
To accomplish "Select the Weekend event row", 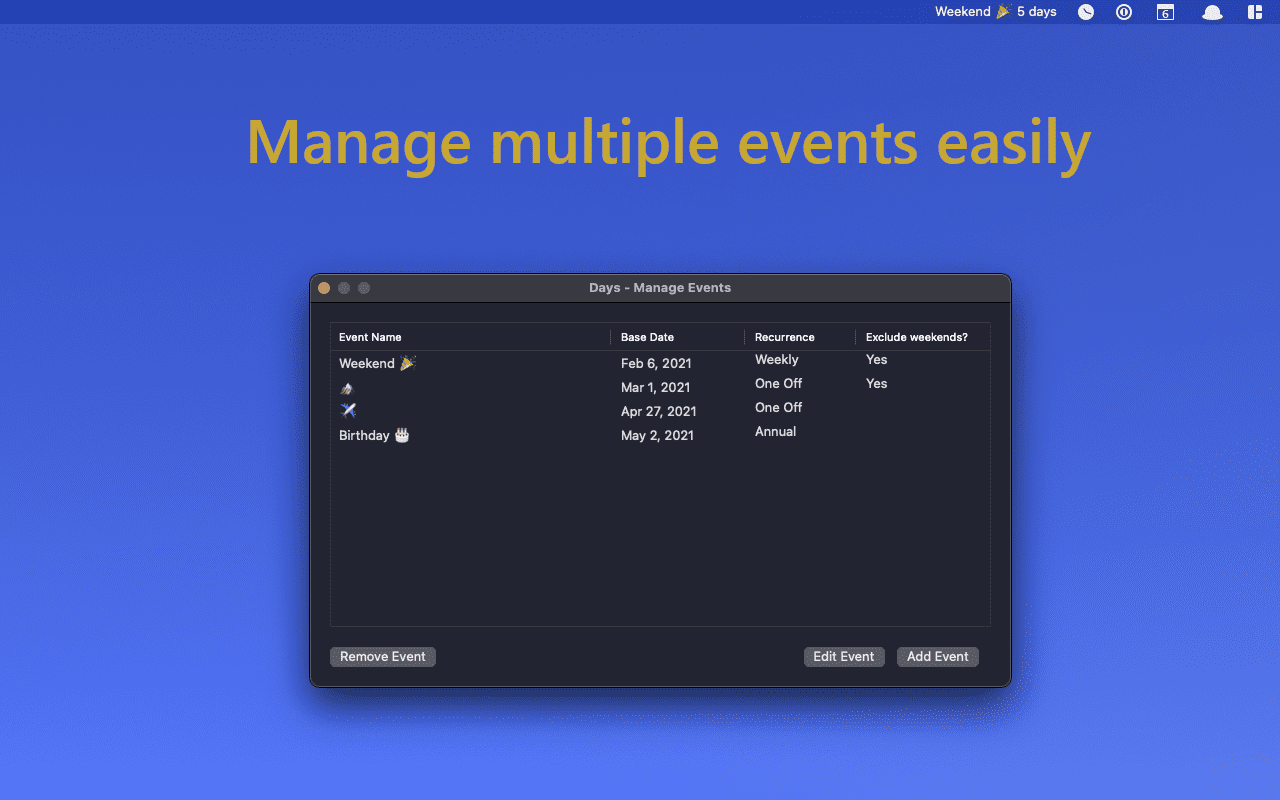I will [x=470, y=362].
